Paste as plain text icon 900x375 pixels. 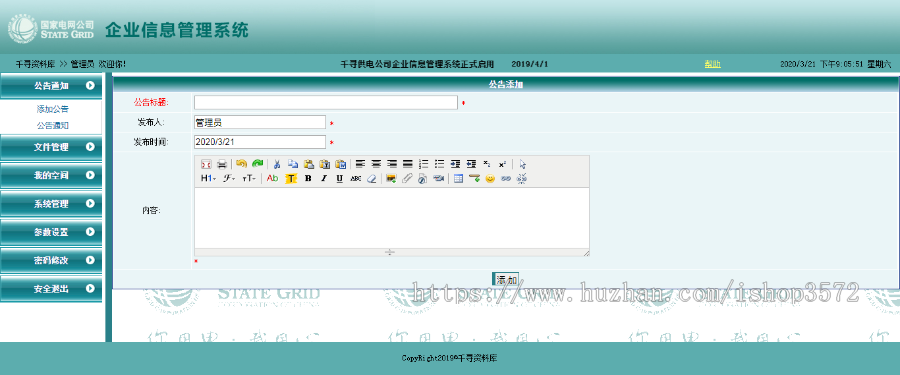pos(324,164)
